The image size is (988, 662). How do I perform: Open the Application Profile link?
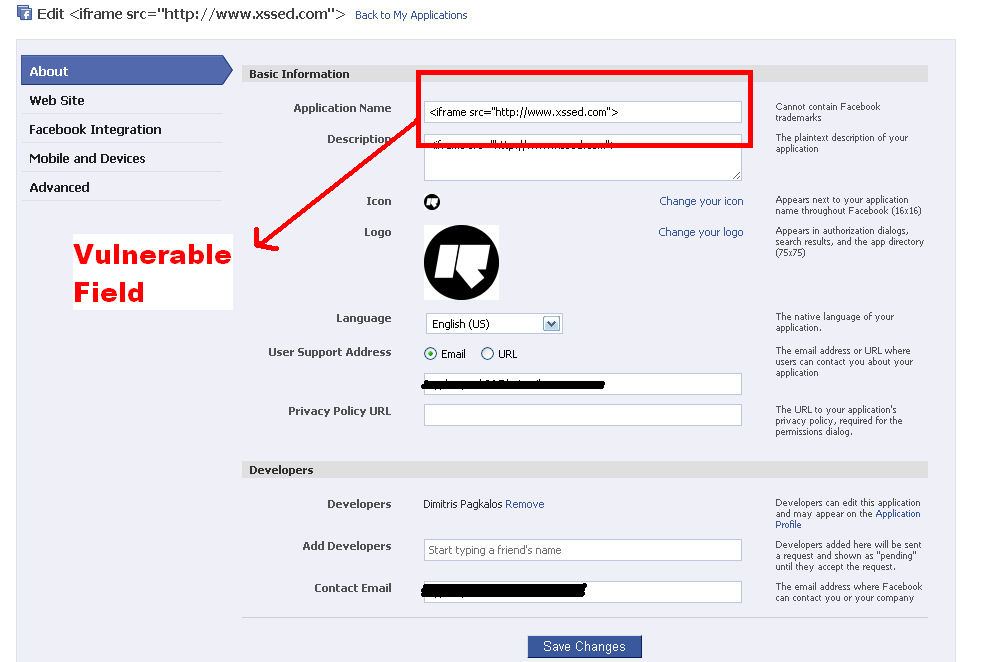click(x=847, y=519)
